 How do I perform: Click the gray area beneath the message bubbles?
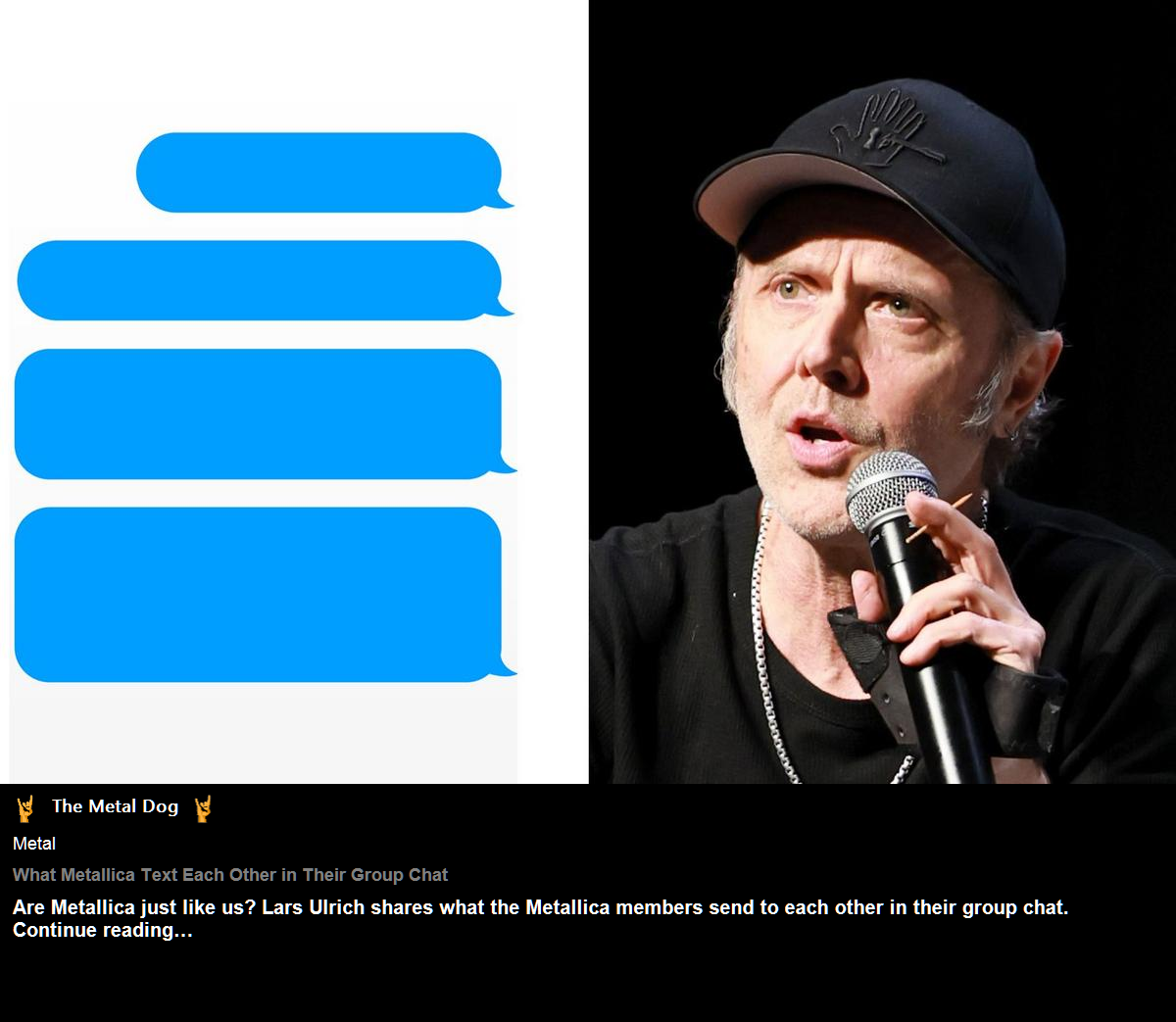(263, 733)
